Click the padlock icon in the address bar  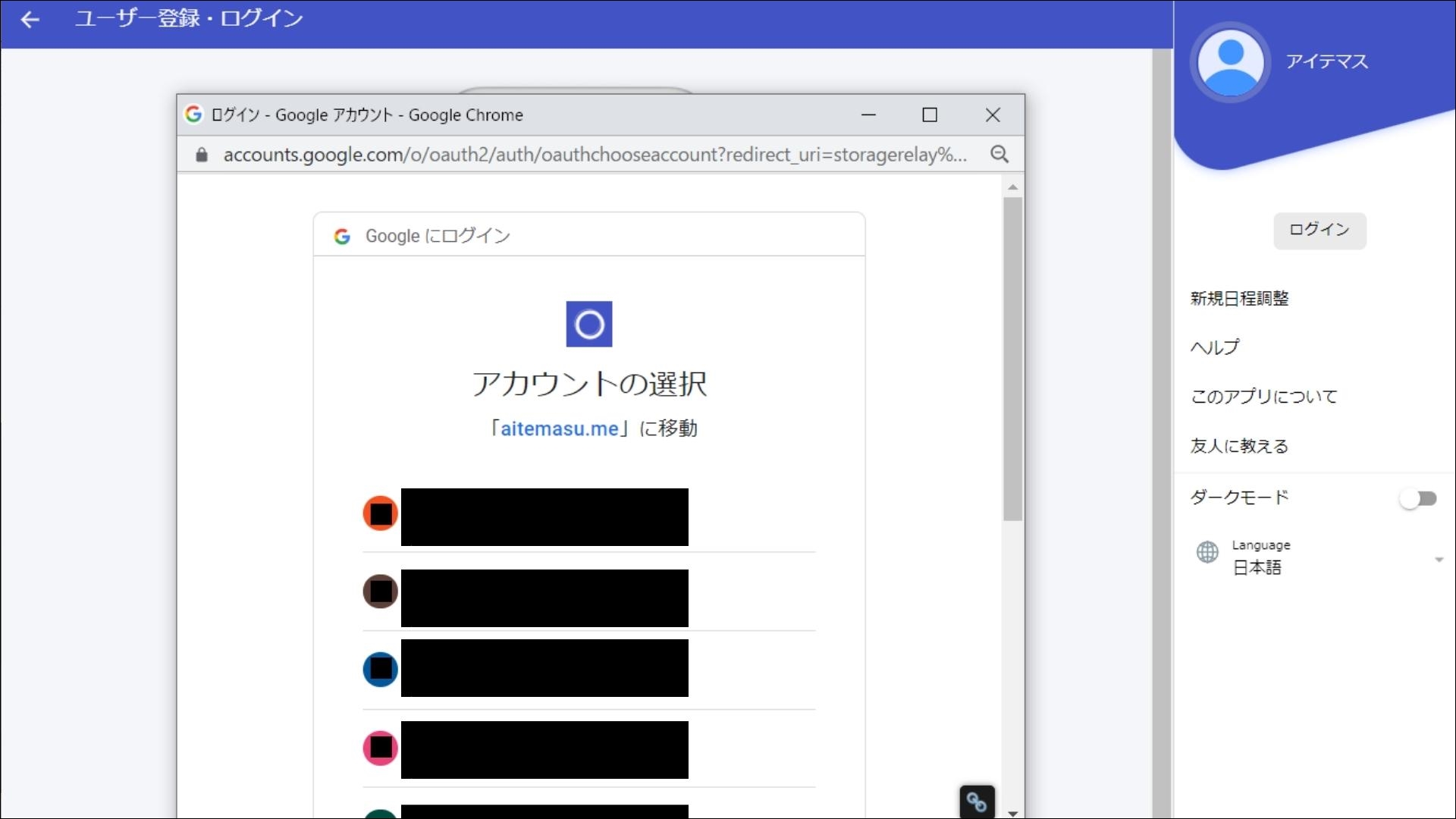pyautogui.click(x=201, y=155)
